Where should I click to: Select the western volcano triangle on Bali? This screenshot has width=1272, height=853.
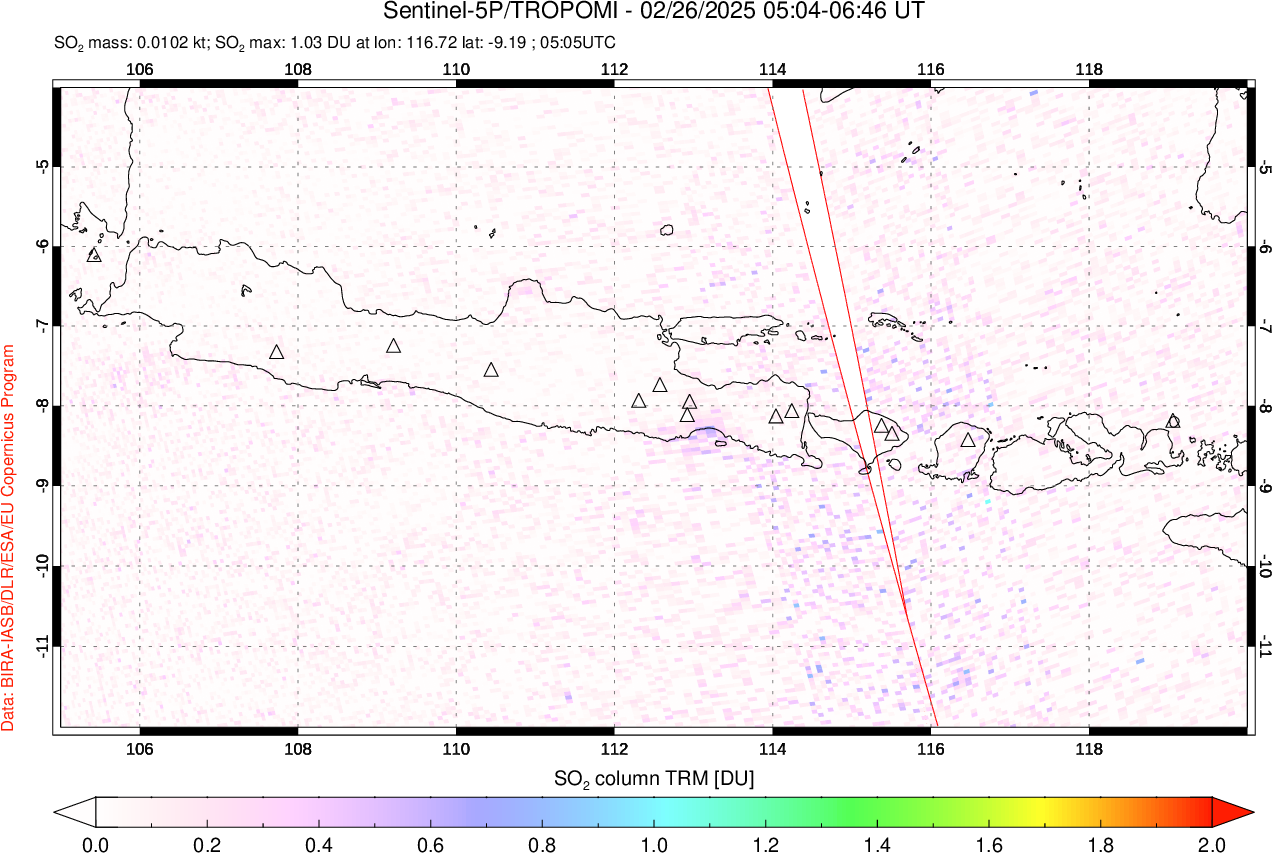pyautogui.click(x=881, y=426)
